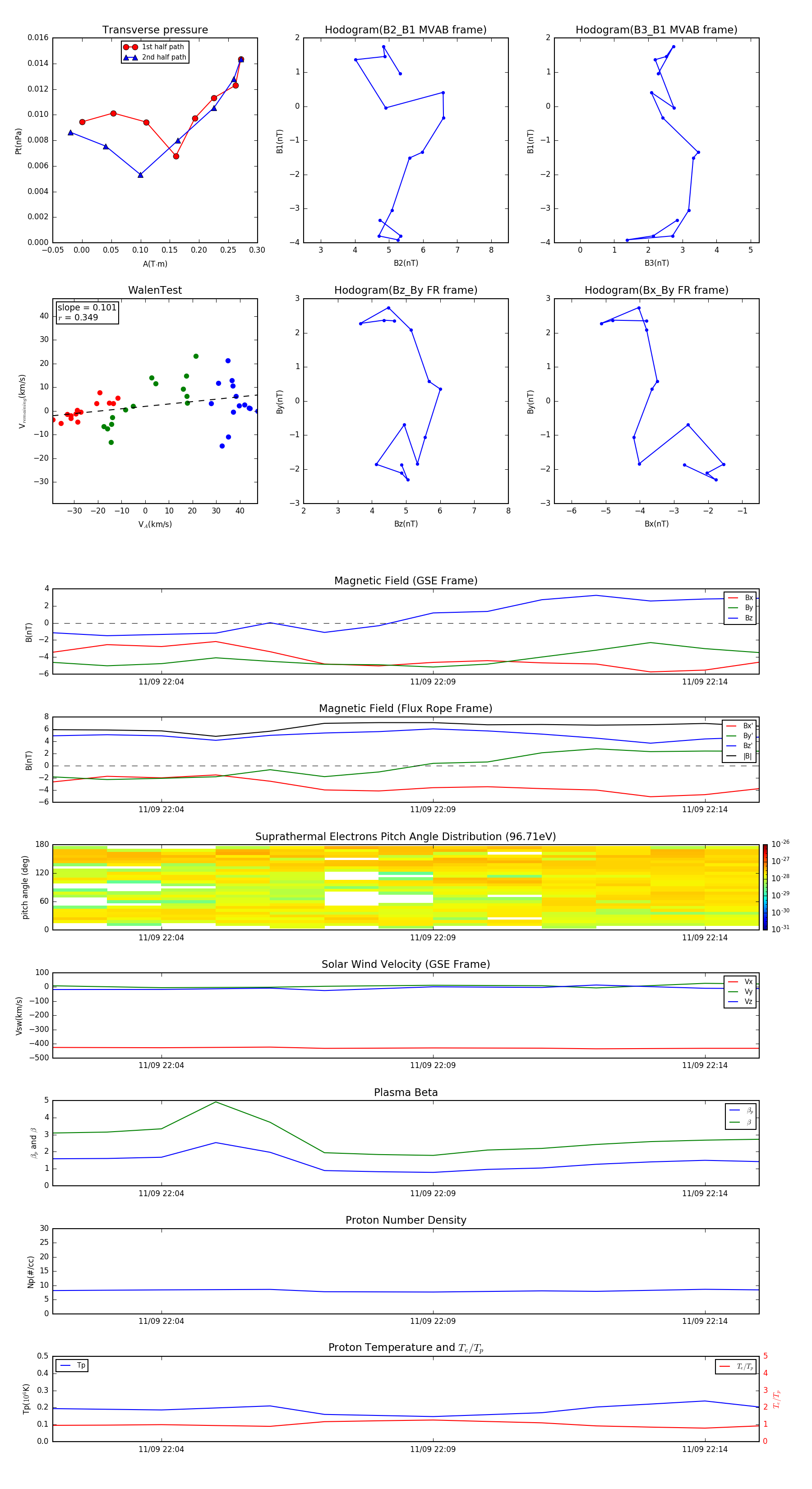Click the colorbar's bottom label 10^-31

[780, 929]
